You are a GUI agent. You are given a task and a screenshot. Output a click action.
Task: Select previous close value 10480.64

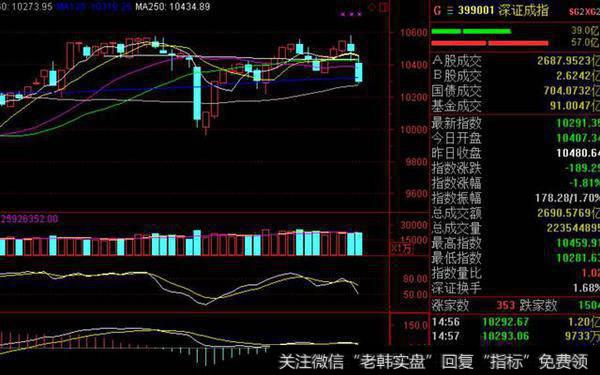578,153
